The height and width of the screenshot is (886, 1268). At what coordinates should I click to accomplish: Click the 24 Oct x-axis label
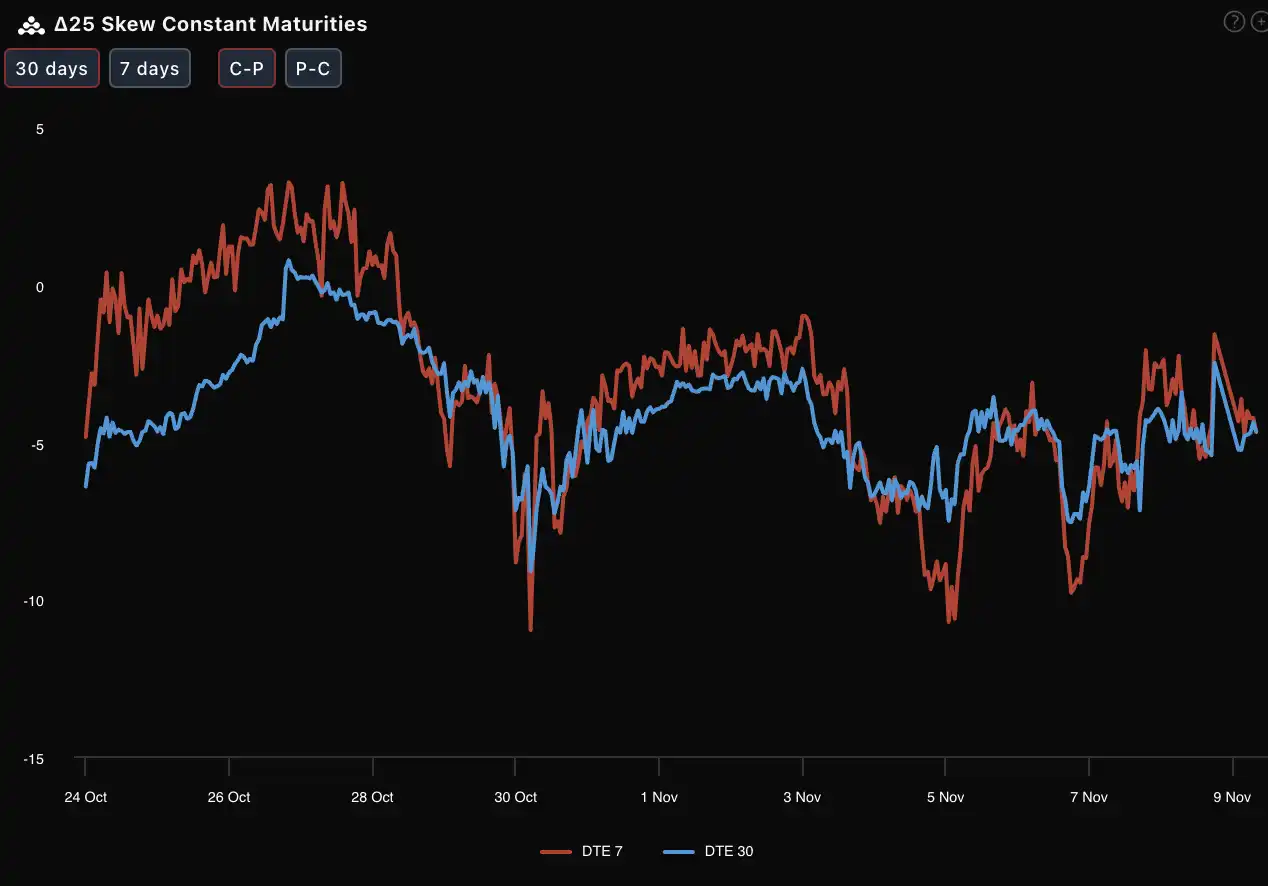click(x=85, y=797)
